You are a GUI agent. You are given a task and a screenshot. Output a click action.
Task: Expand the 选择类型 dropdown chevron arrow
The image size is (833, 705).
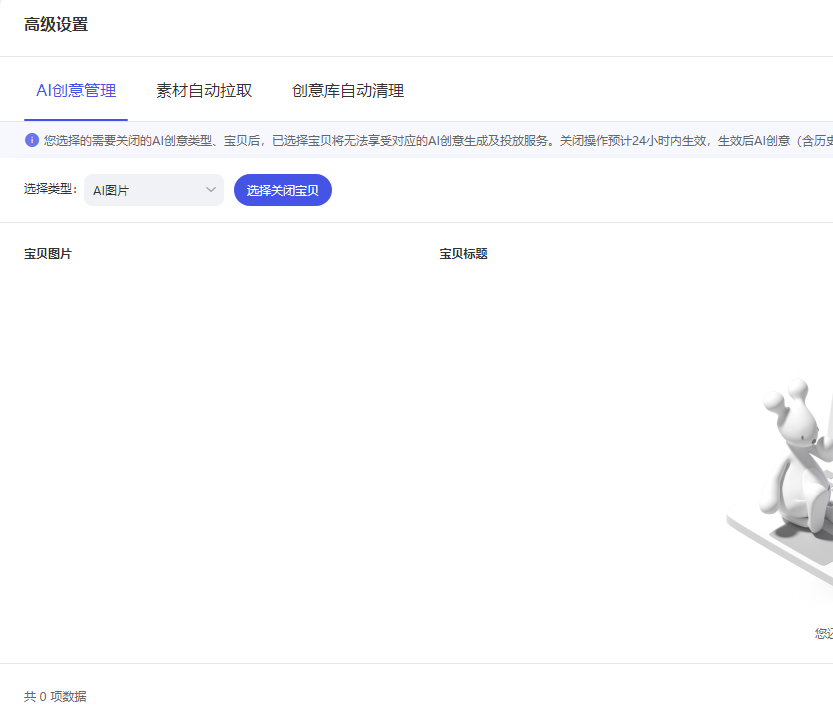pyautogui.click(x=211, y=190)
